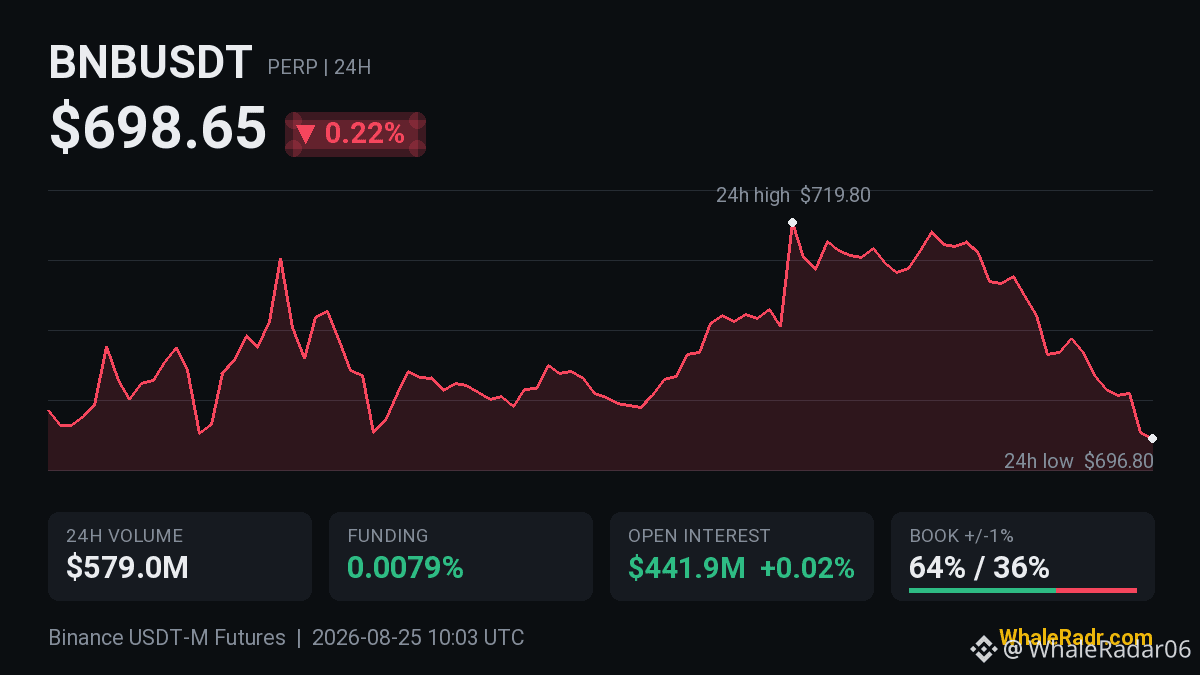Viewport: 1200px width, 675px height.
Task: Click the 0.22% change badge
Action: (356, 134)
